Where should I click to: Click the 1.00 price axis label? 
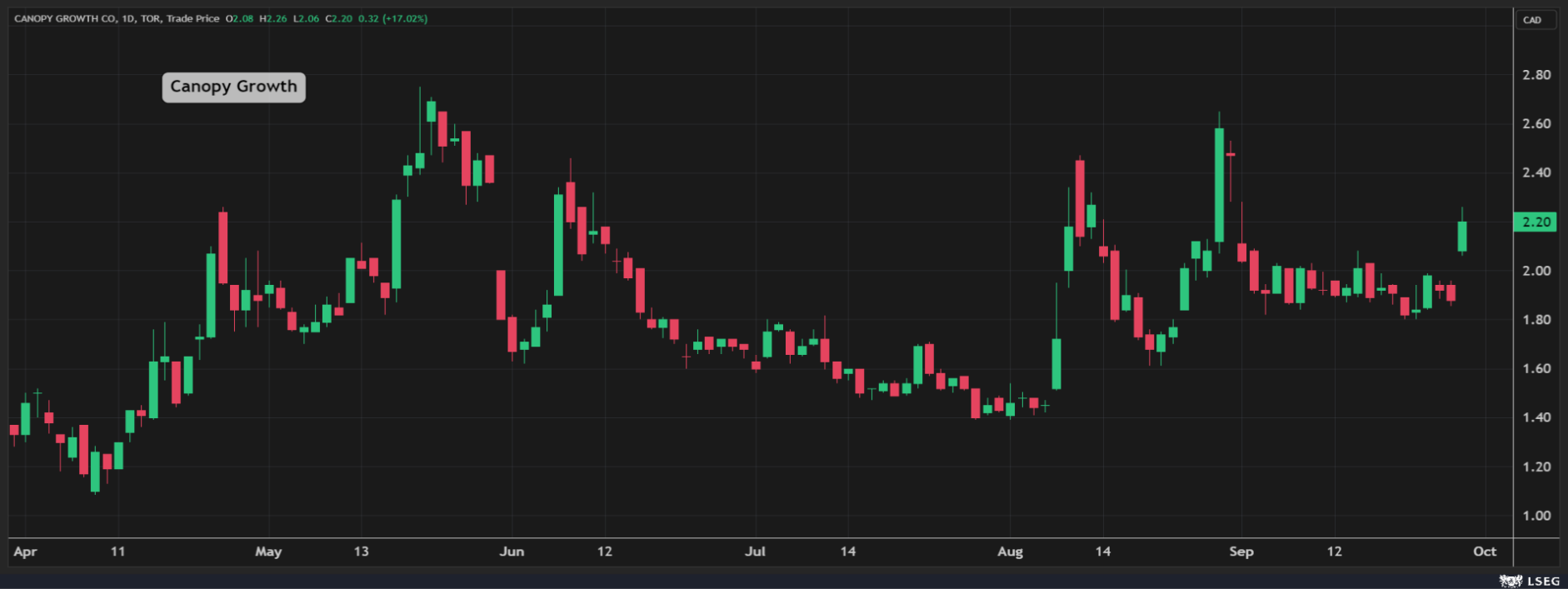pos(1536,516)
